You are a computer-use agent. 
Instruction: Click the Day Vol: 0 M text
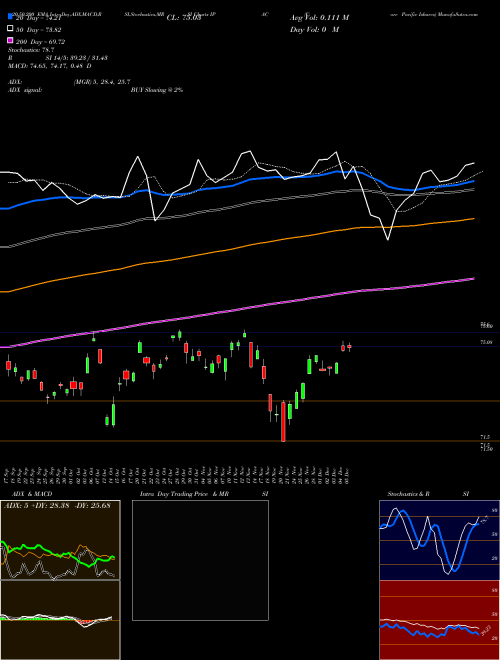tap(314, 29)
